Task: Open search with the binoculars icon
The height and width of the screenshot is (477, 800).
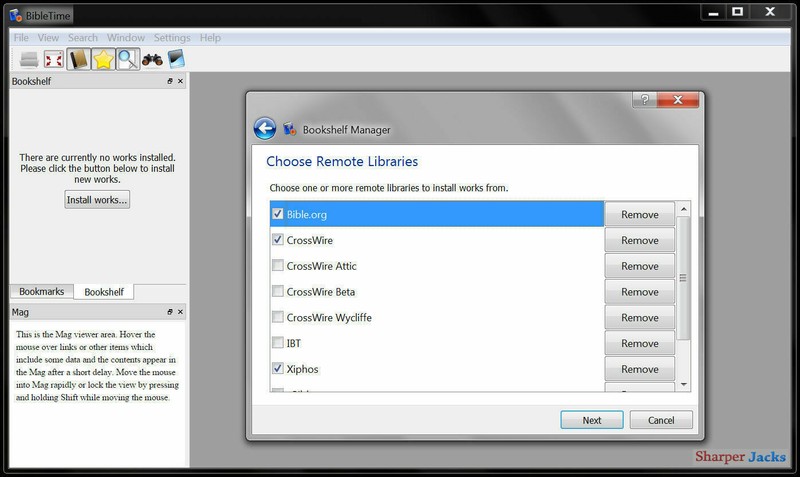Action: [x=152, y=60]
